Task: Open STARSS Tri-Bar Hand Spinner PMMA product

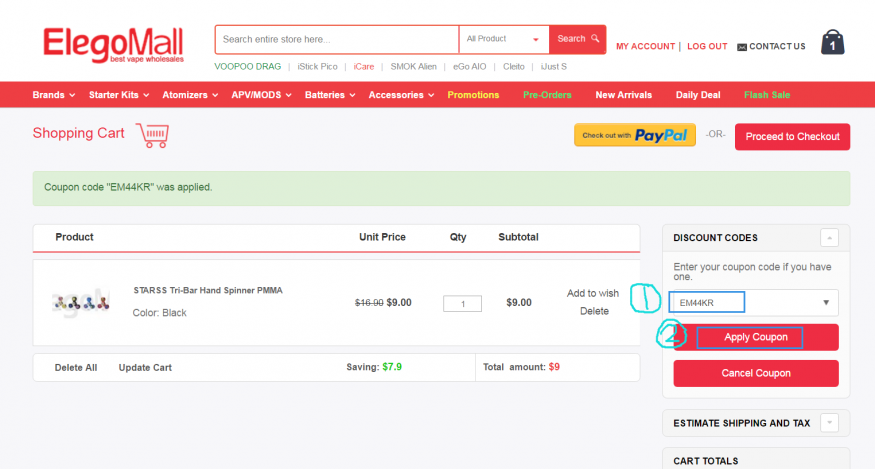Action: click(208, 290)
